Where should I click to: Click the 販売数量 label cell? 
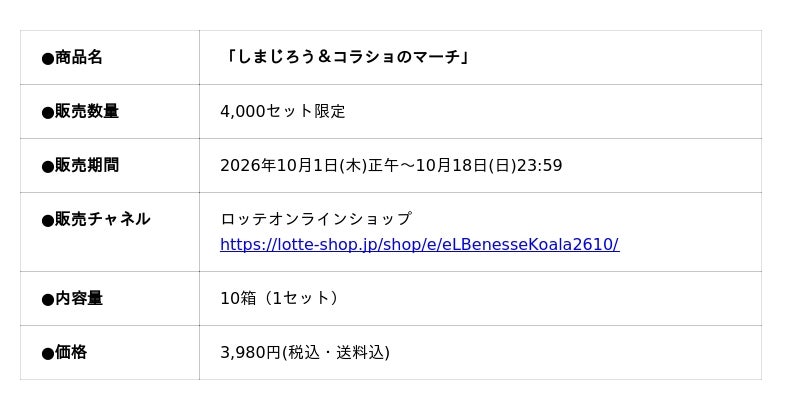click(110, 111)
